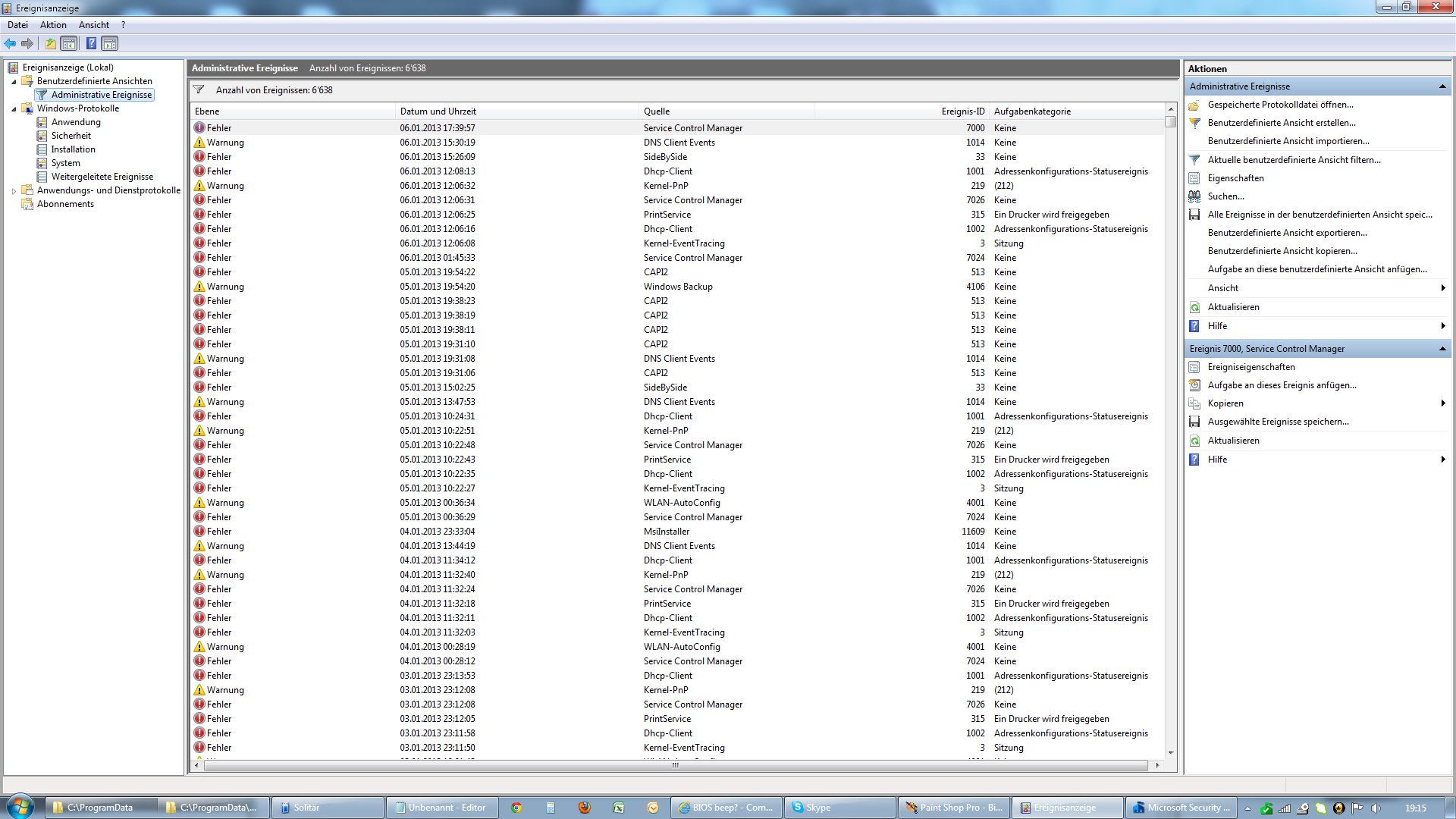Click Ereigniseigenschaften in actions pane
This screenshot has width=1456, height=819.
[1250, 367]
